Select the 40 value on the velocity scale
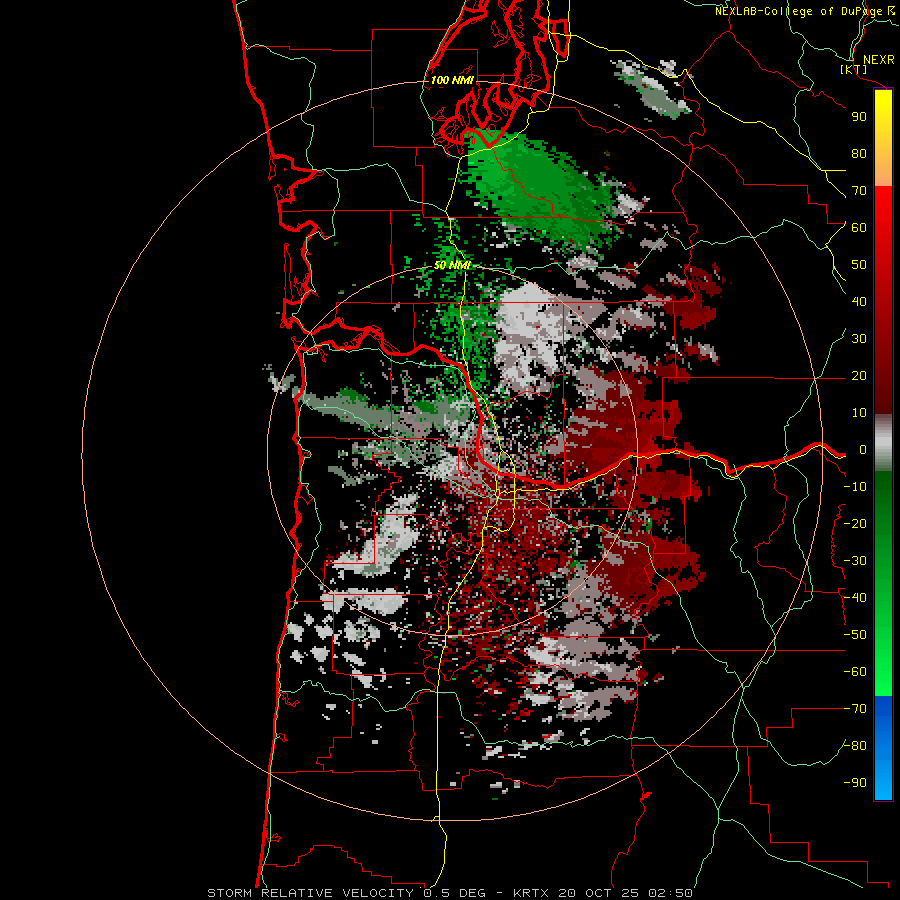The image size is (900, 900). click(x=859, y=301)
